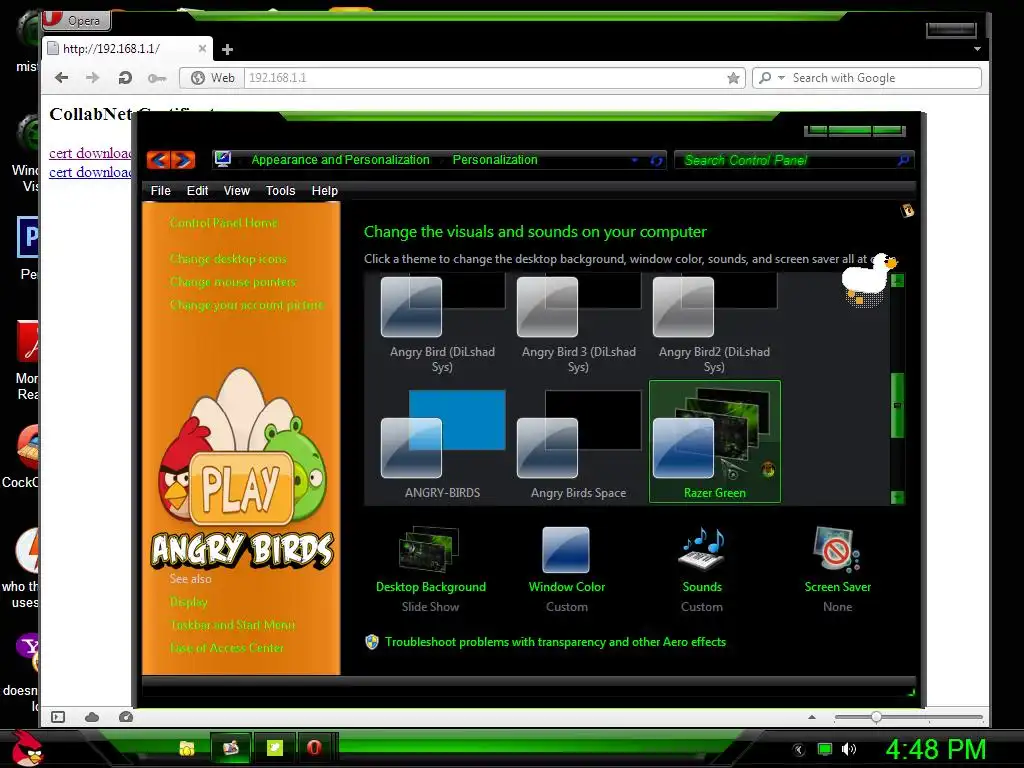Open Opera password wand key icon

tap(156, 78)
